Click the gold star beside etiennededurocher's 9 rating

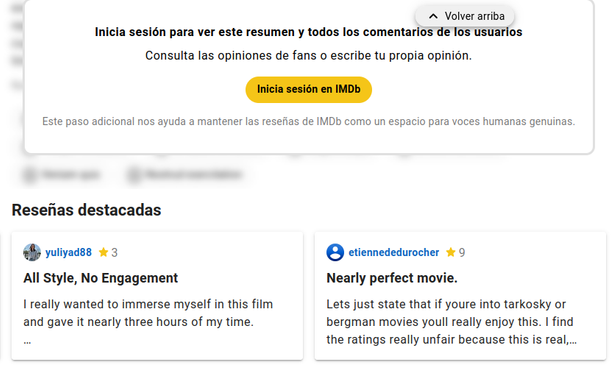click(x=450, y=252)
